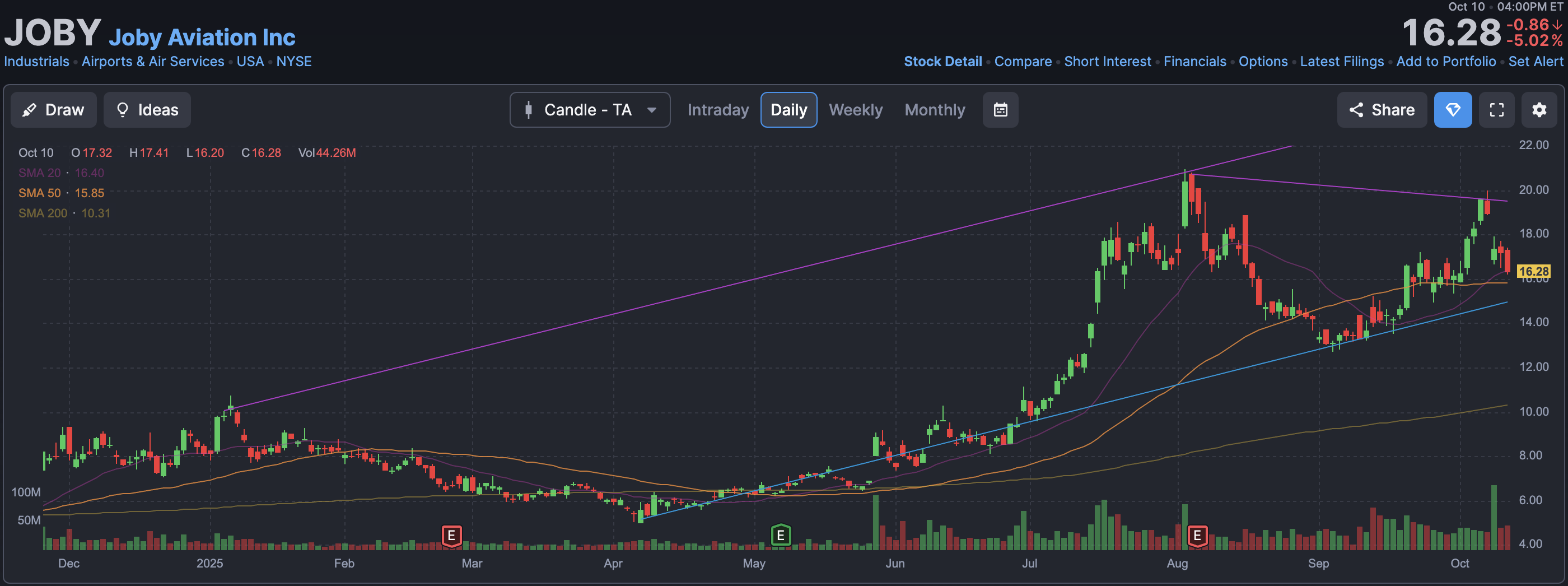Click the 16.28 last price in header
This screenshot has width=1568, height=586.
point(1451,33)
